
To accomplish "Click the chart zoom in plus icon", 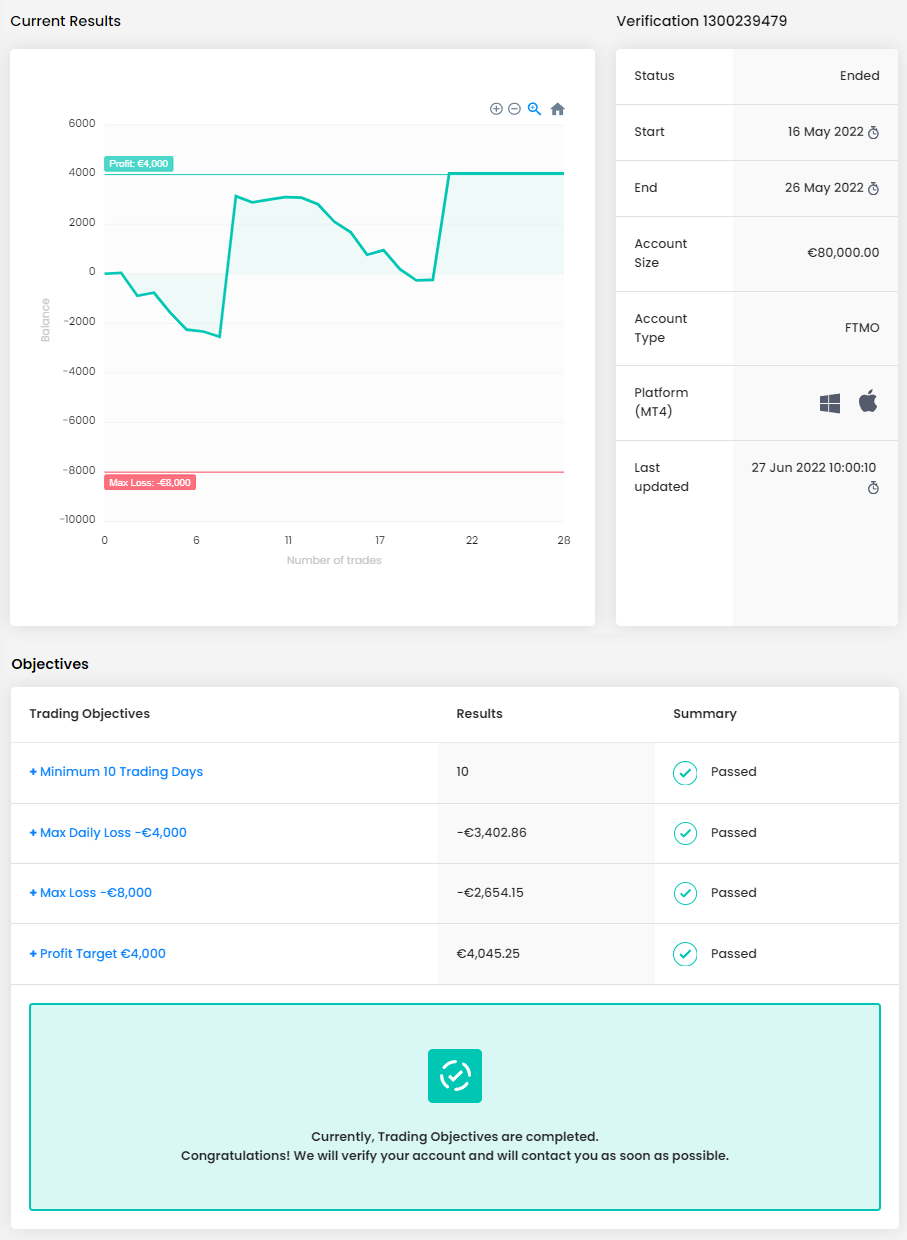I will tap(496, 109).
